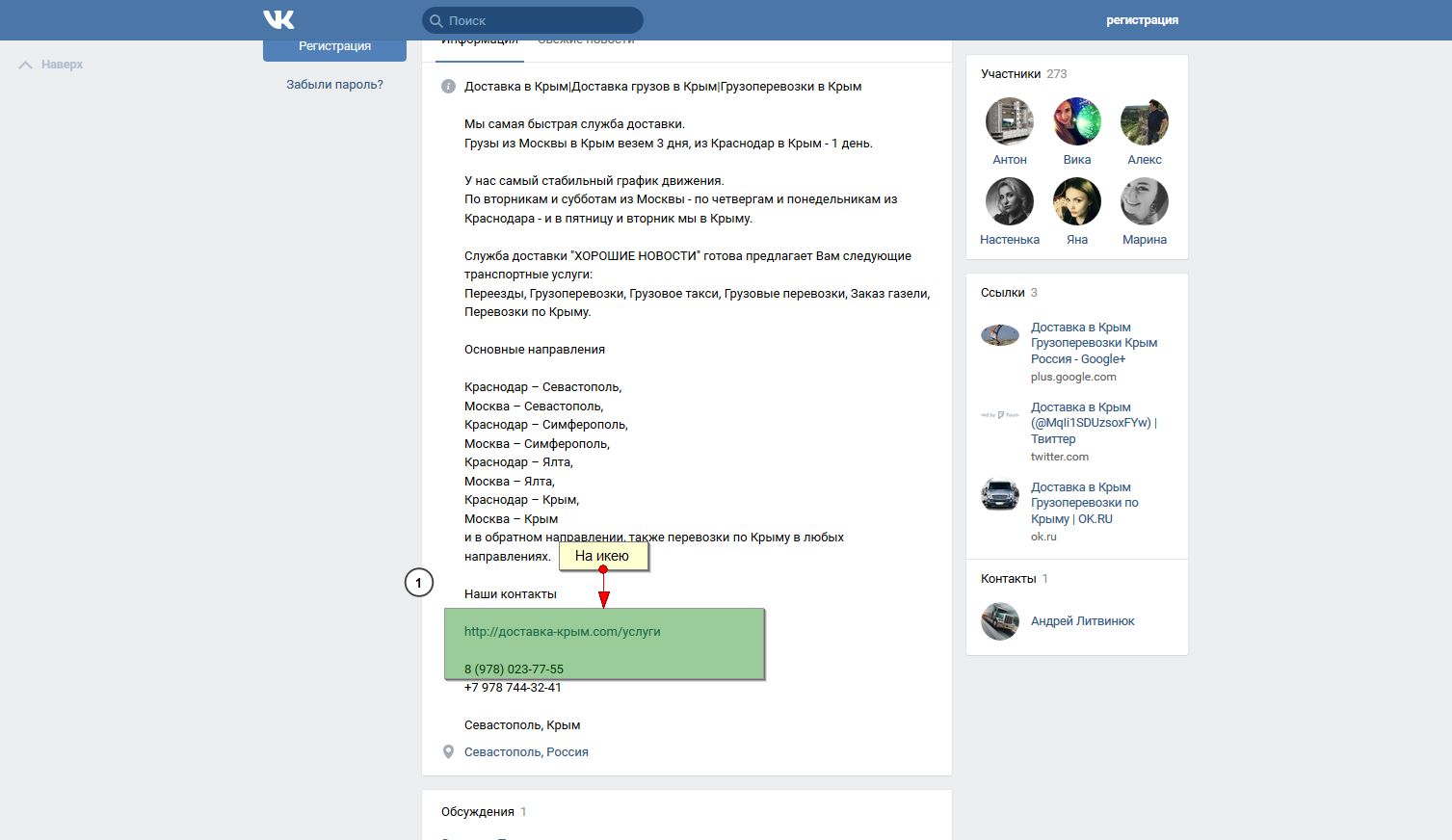Open member Марина's avatar

(1145, 201)
